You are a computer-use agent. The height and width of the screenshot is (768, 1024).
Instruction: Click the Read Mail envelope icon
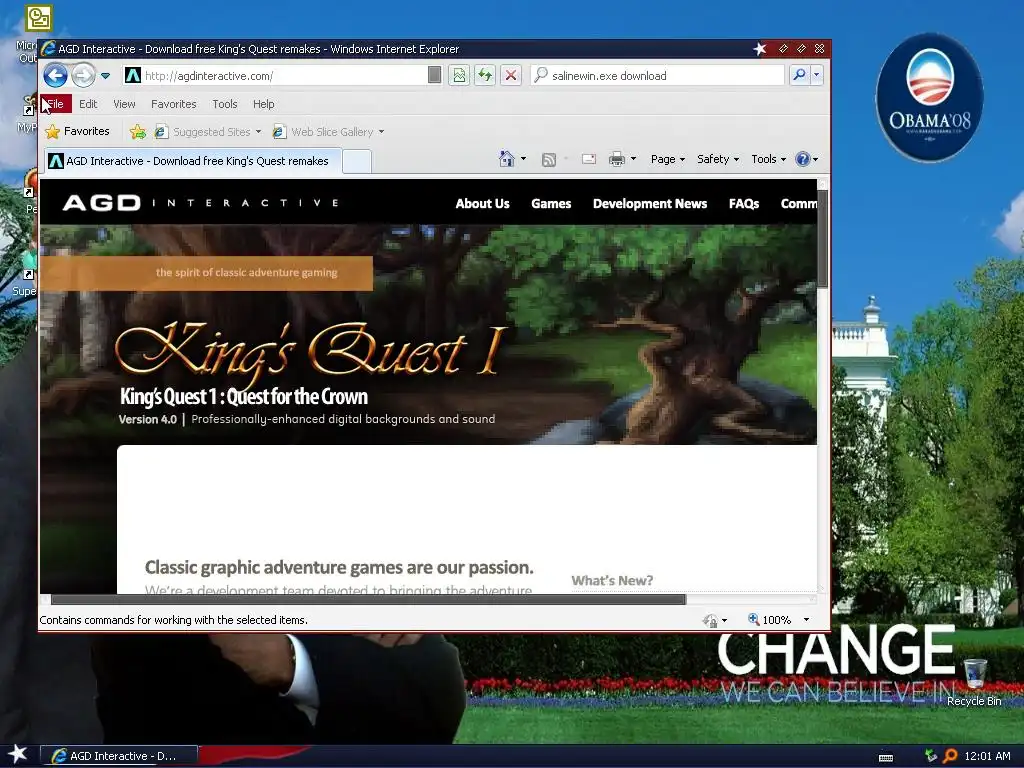pos(588,159)
